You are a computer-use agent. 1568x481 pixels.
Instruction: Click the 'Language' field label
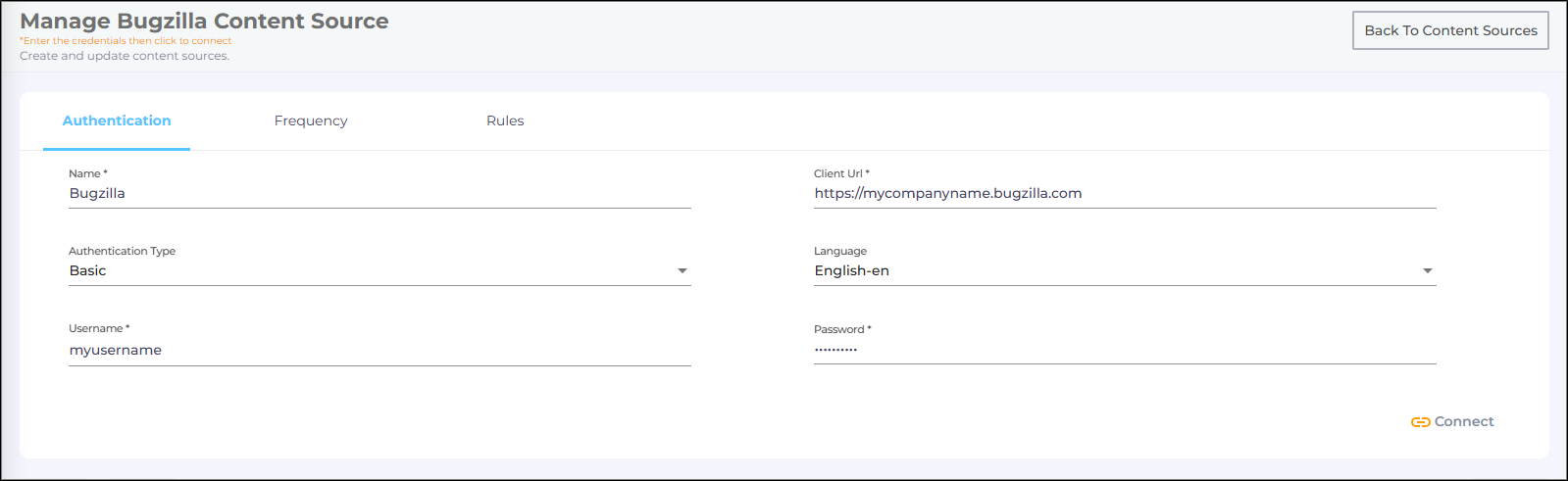click(x=839, y=251)
